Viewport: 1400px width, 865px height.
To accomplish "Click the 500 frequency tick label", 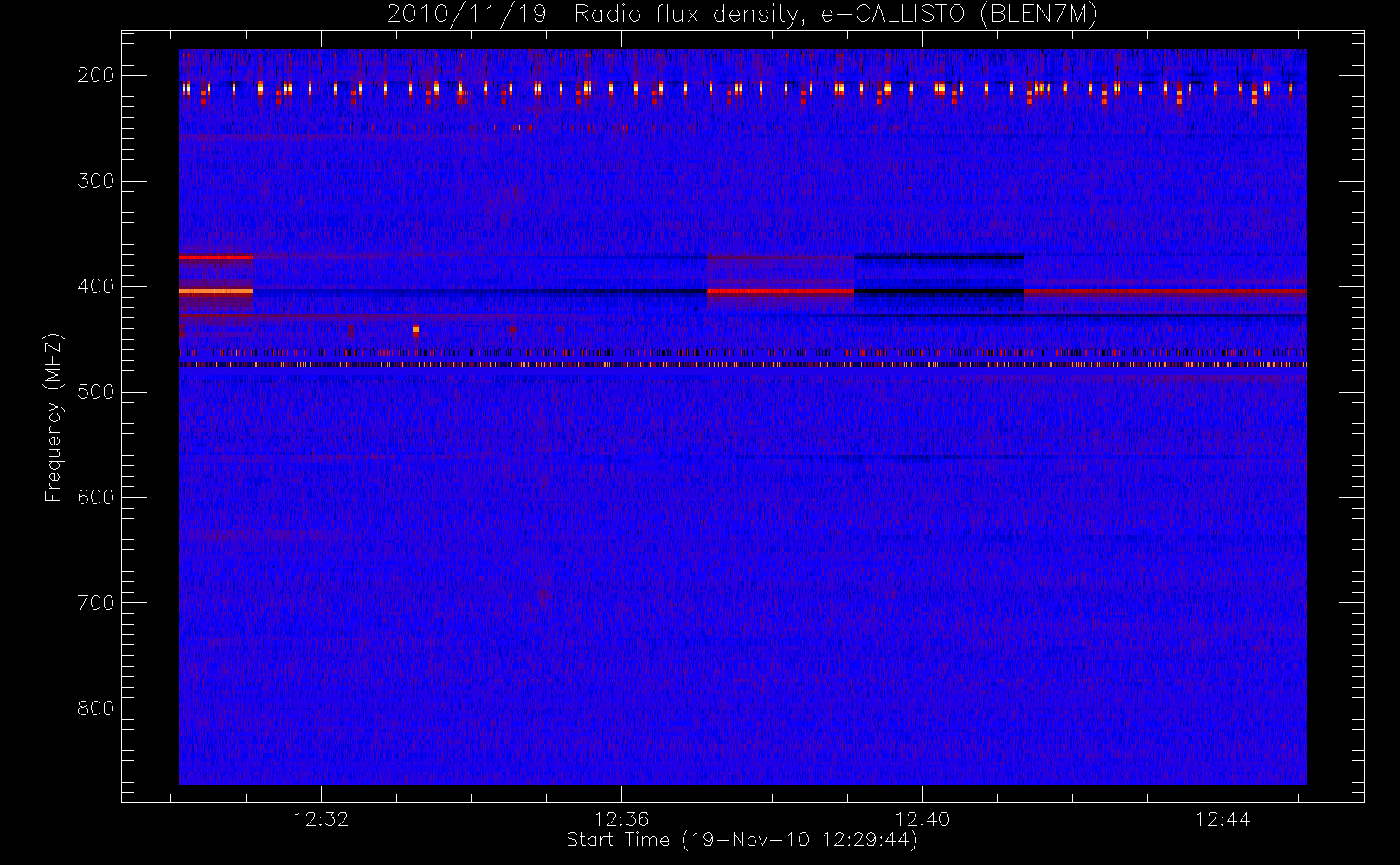I will click(96, 392).
